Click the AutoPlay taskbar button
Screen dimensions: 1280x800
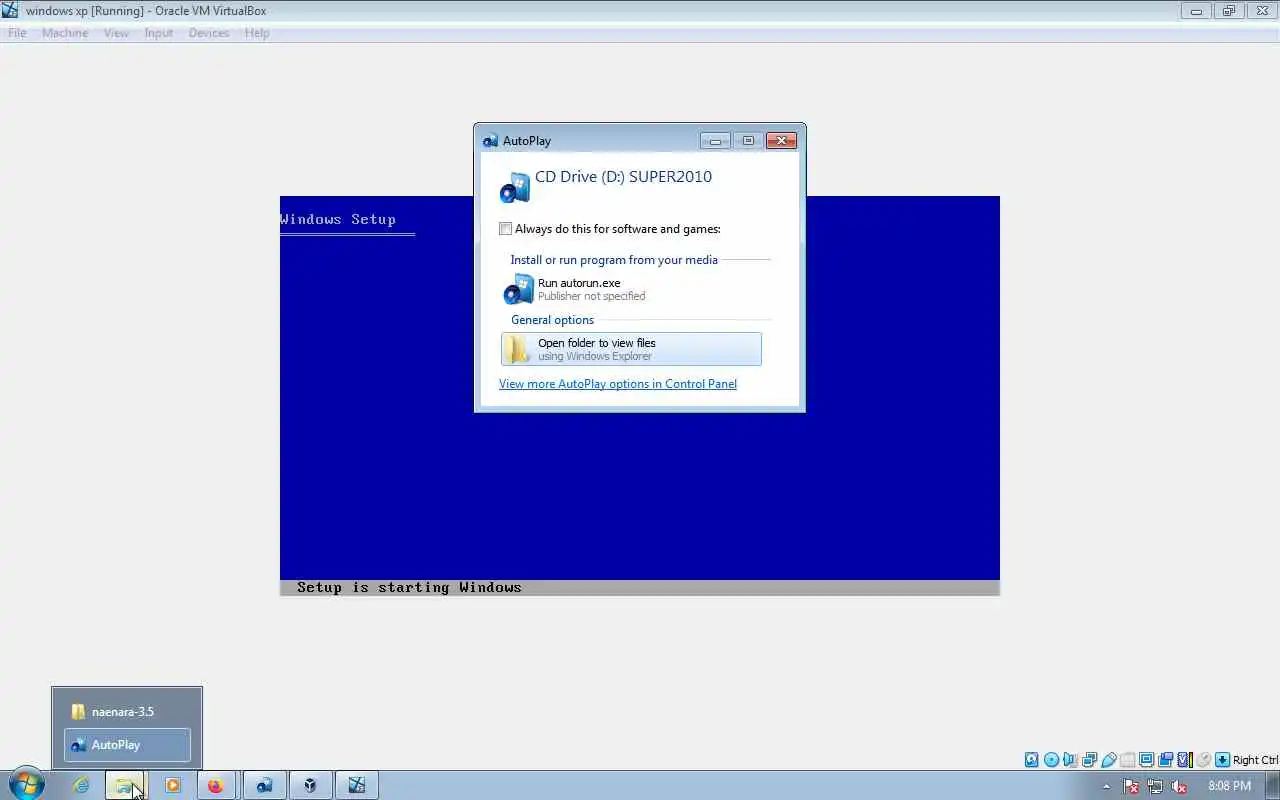tap(264, 786)
